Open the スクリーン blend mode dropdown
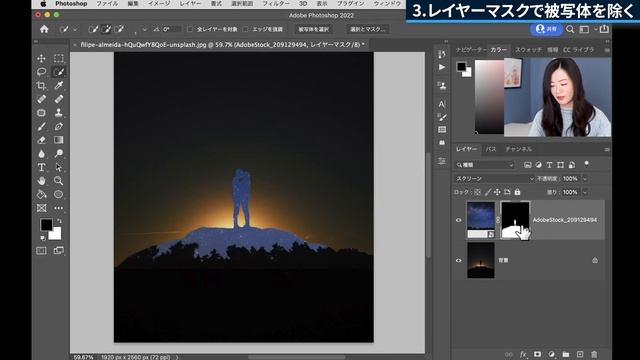Image resolution: width=640 pixels, height=360 pixels. coord(494,179)
